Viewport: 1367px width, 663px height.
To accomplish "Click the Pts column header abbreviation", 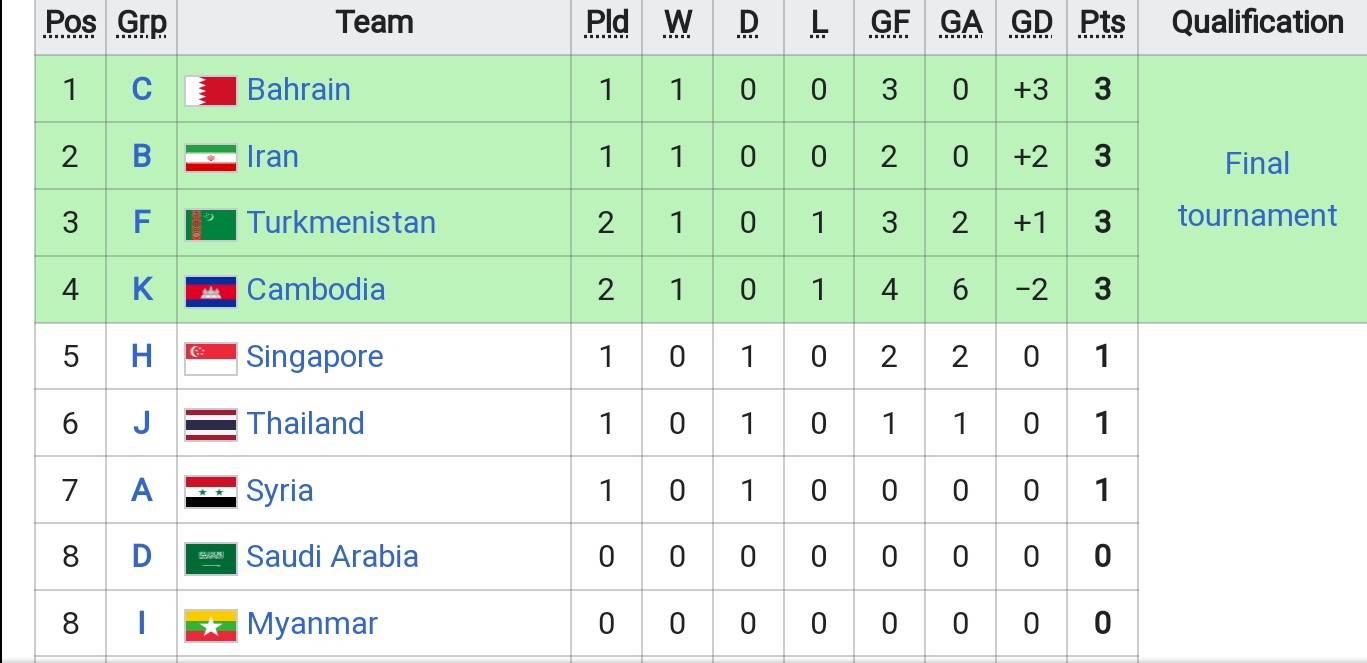I will [x=1102, y=22].
